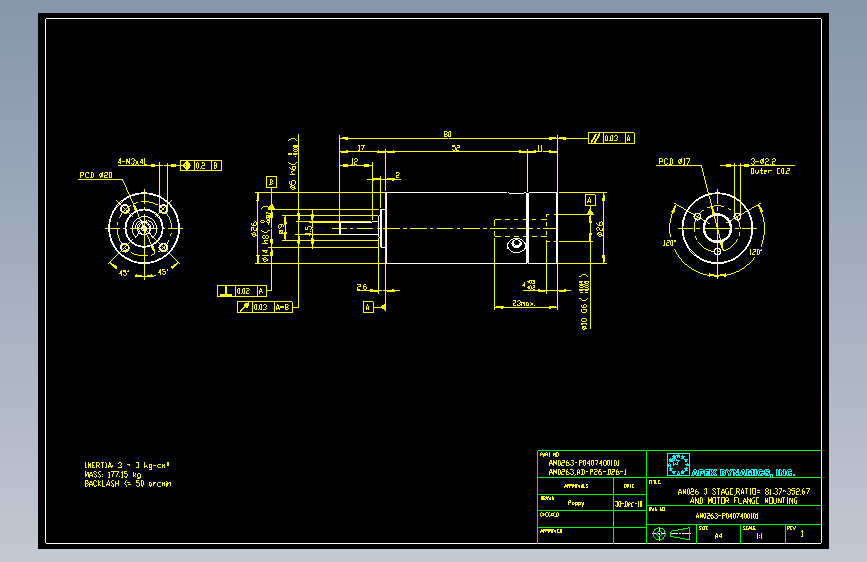Screen dimensions: 867x562
Task: Click the drawn-by name Poppy
Action: 576,503
